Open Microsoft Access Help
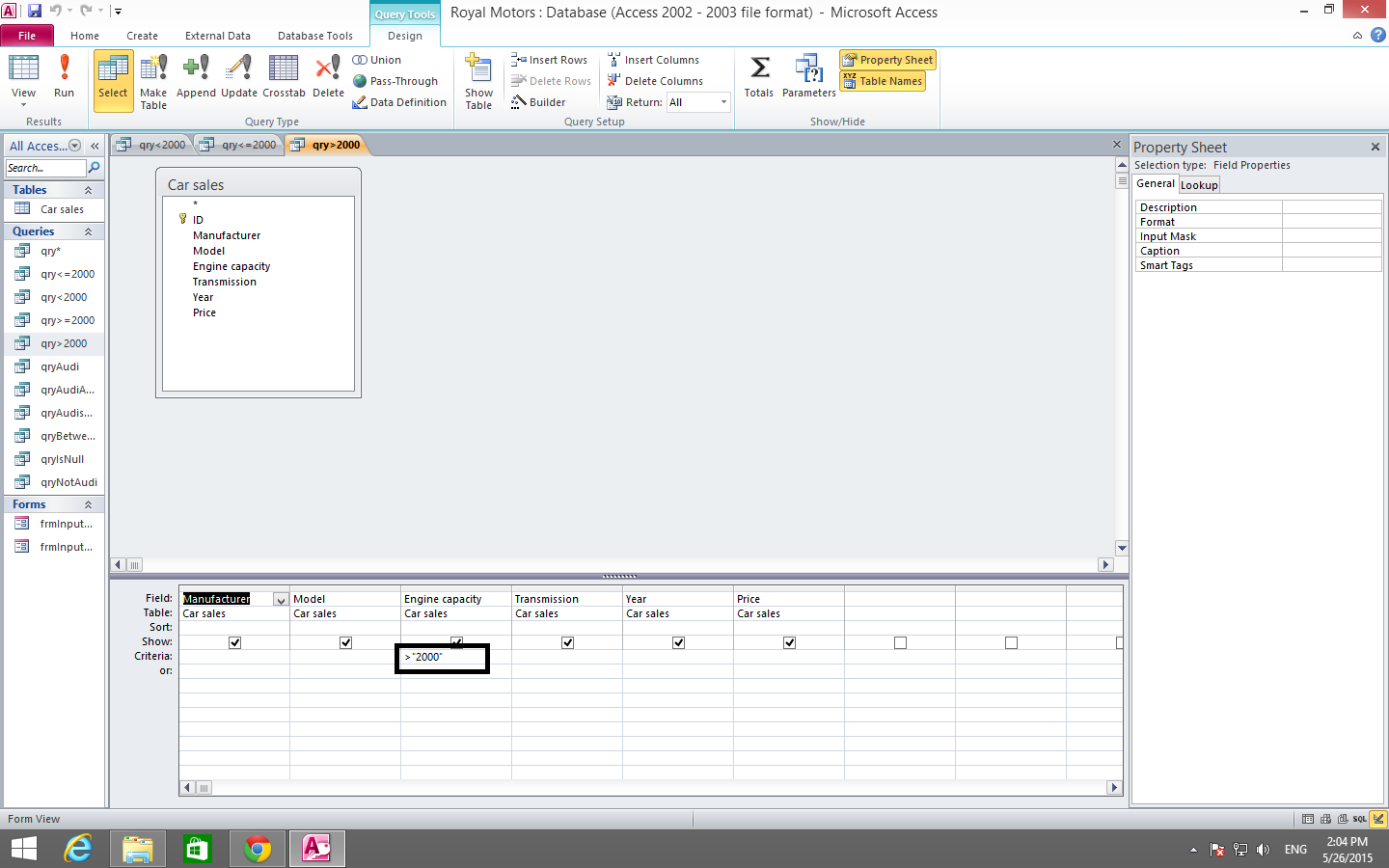This screenshot has width=1389, height=868. point(1378,35)
